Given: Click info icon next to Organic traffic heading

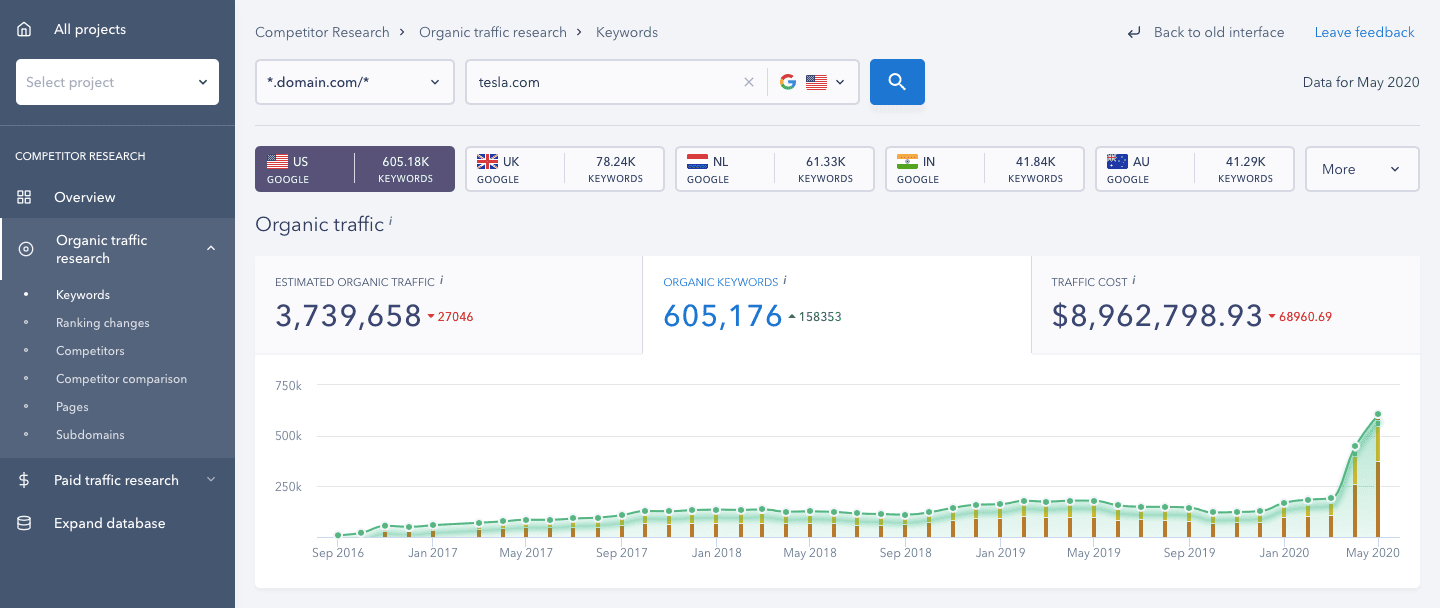Looking at the screenshot, I should click(x=390, y=221).
